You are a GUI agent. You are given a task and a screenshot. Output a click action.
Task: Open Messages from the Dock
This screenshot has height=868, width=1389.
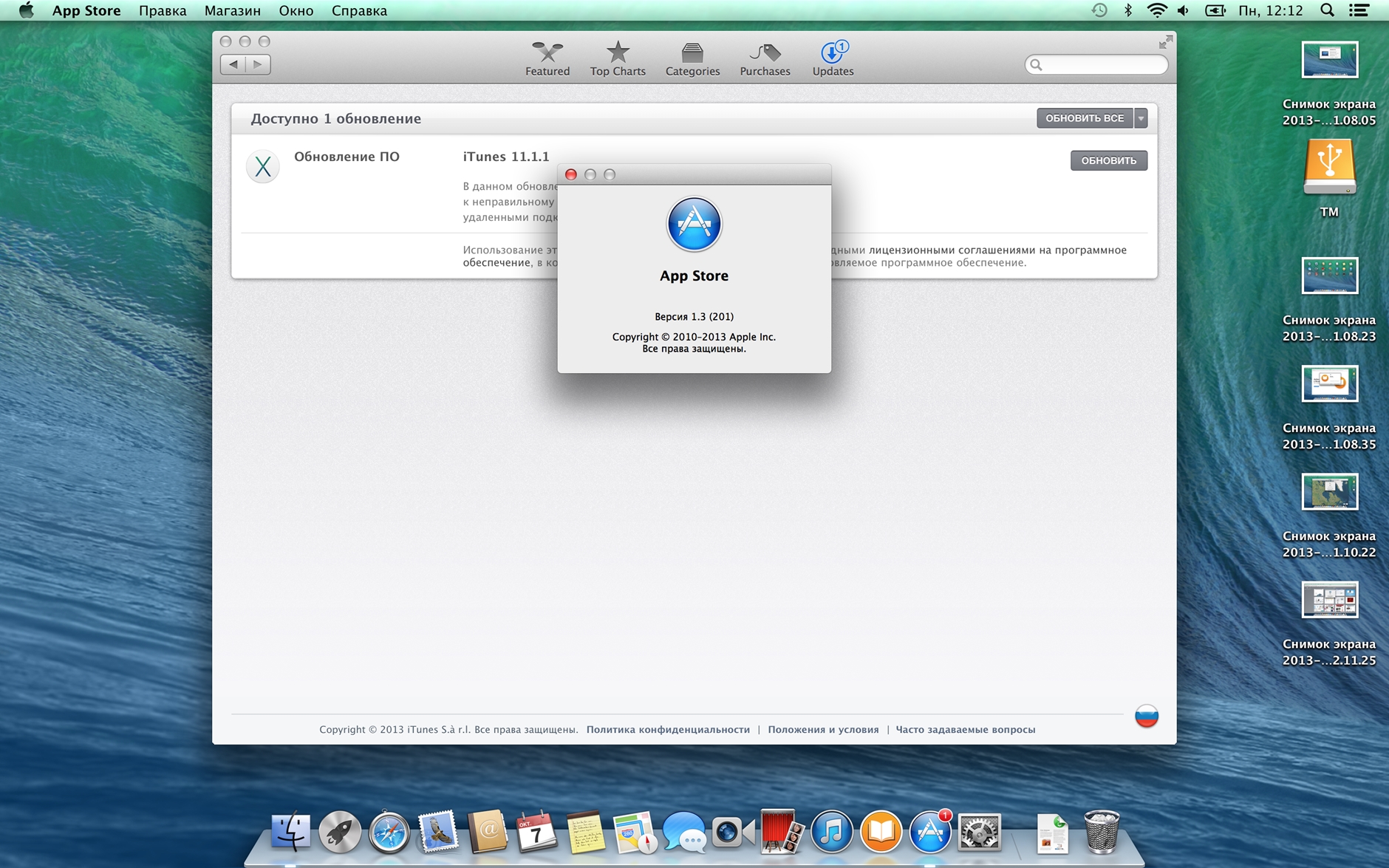pyautogui.click(x=684, y=833)
